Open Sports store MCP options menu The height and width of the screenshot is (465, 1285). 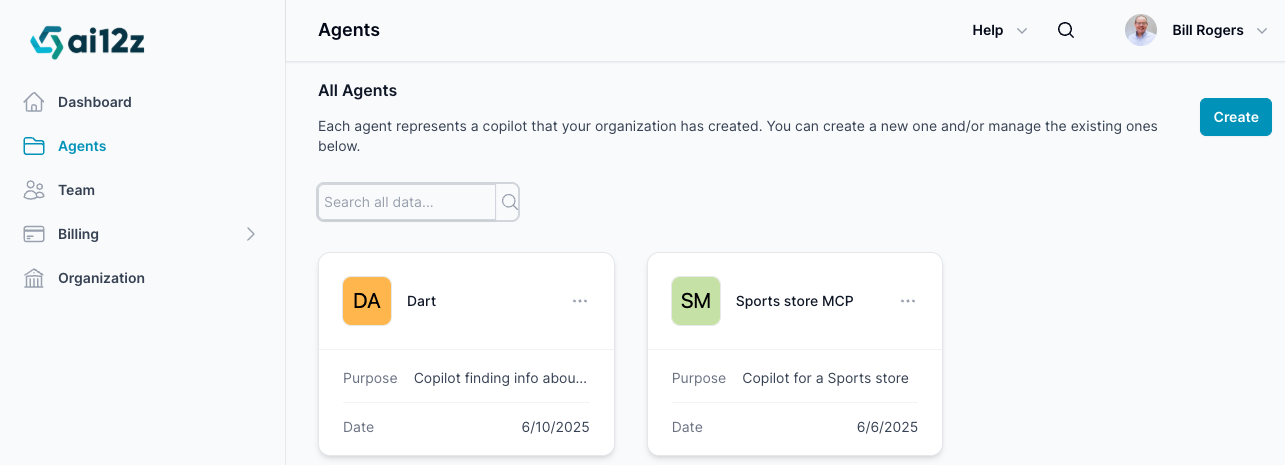click(908, 301)
